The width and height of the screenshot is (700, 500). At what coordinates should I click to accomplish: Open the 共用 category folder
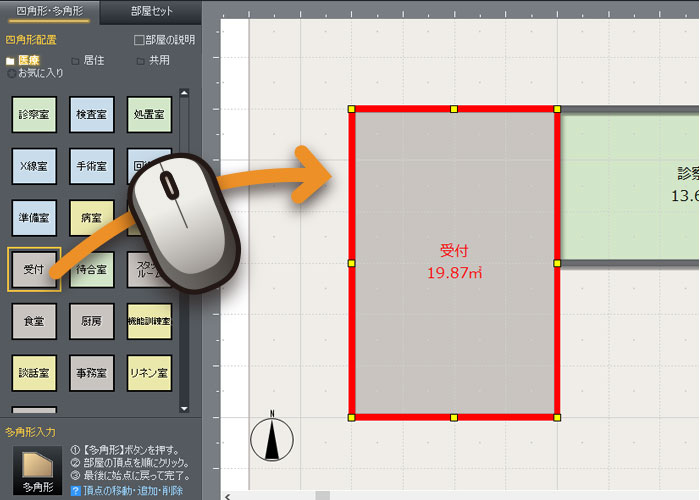pyautogui.click(x=152, y=60)
